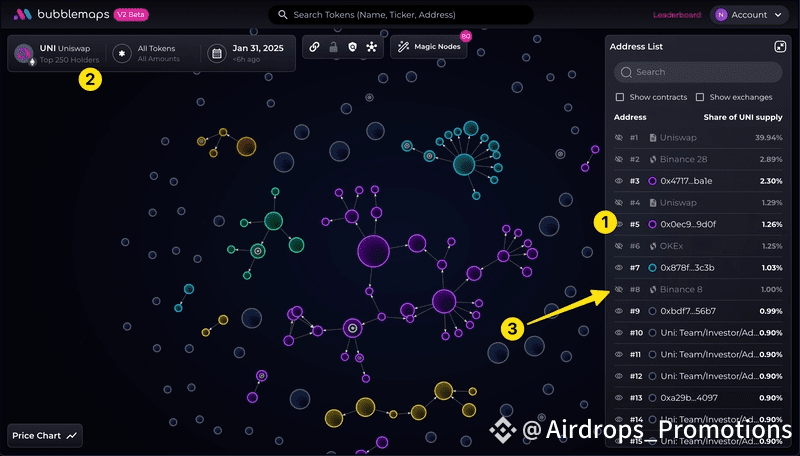
Task: Click the 39.94% share value
Action: 768,138
